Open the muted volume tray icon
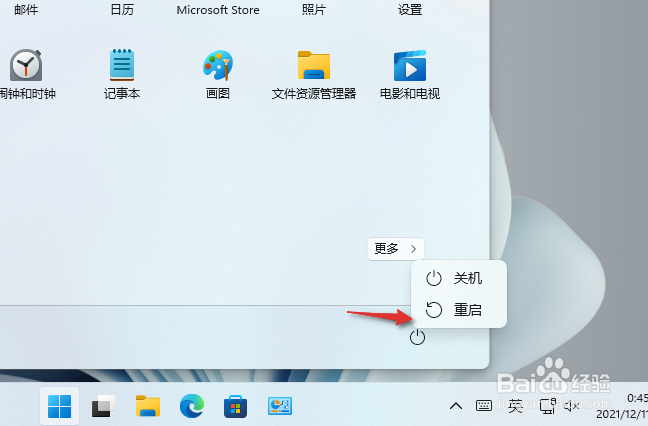Screen dimensions: 648x426 point(572,406)
